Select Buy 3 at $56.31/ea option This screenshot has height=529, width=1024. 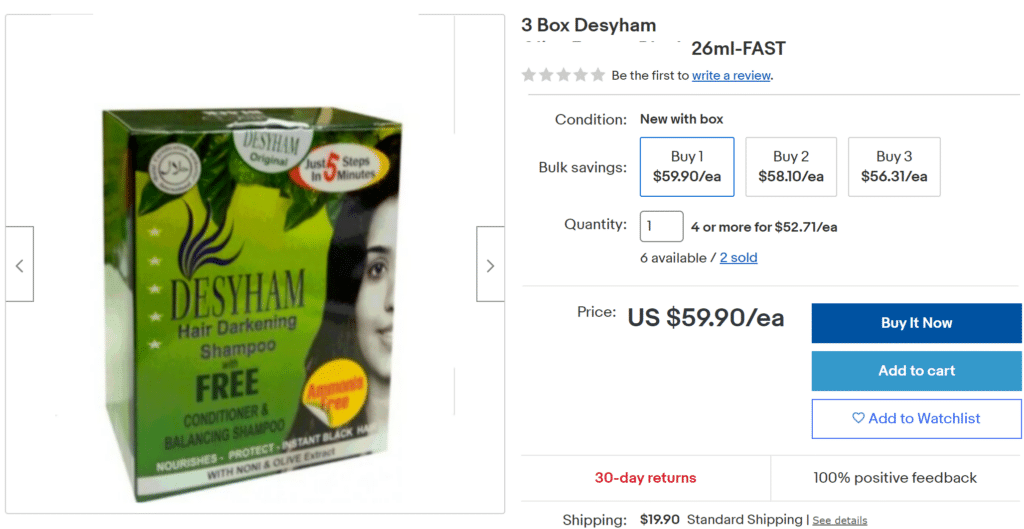click(x=894, y=167)
